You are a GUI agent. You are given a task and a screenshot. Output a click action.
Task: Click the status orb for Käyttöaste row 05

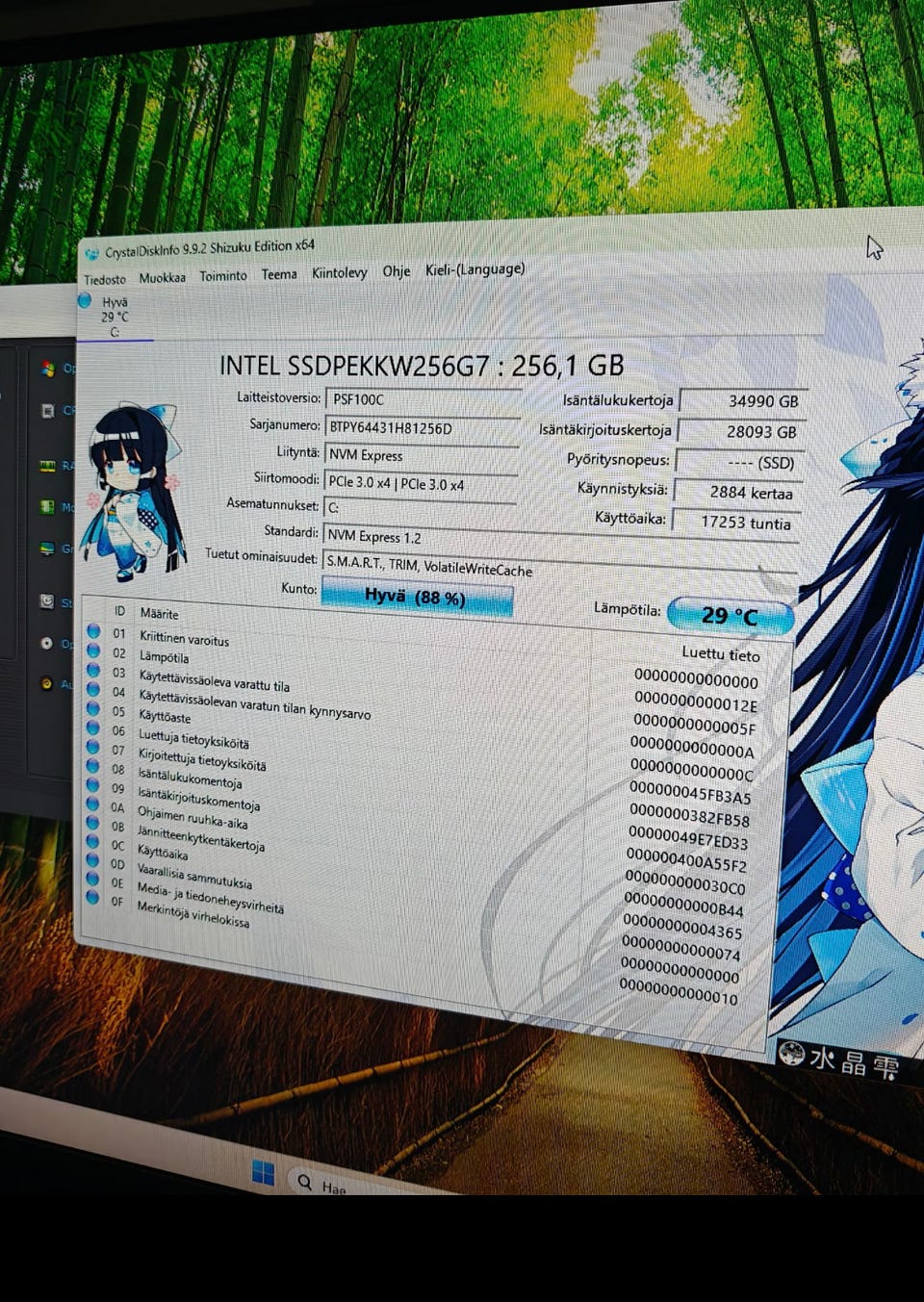point(93,709)
